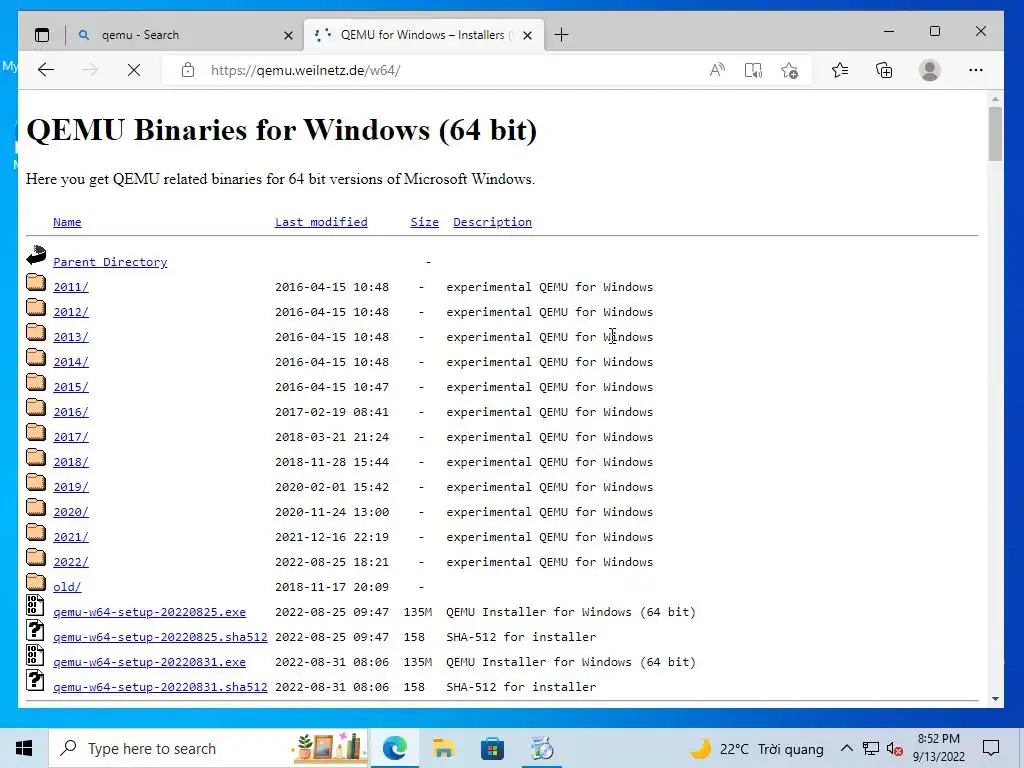Click the folder icon beside 2011/
Image resolution: width=1024 pixels, height=768 pixels.
36,282
